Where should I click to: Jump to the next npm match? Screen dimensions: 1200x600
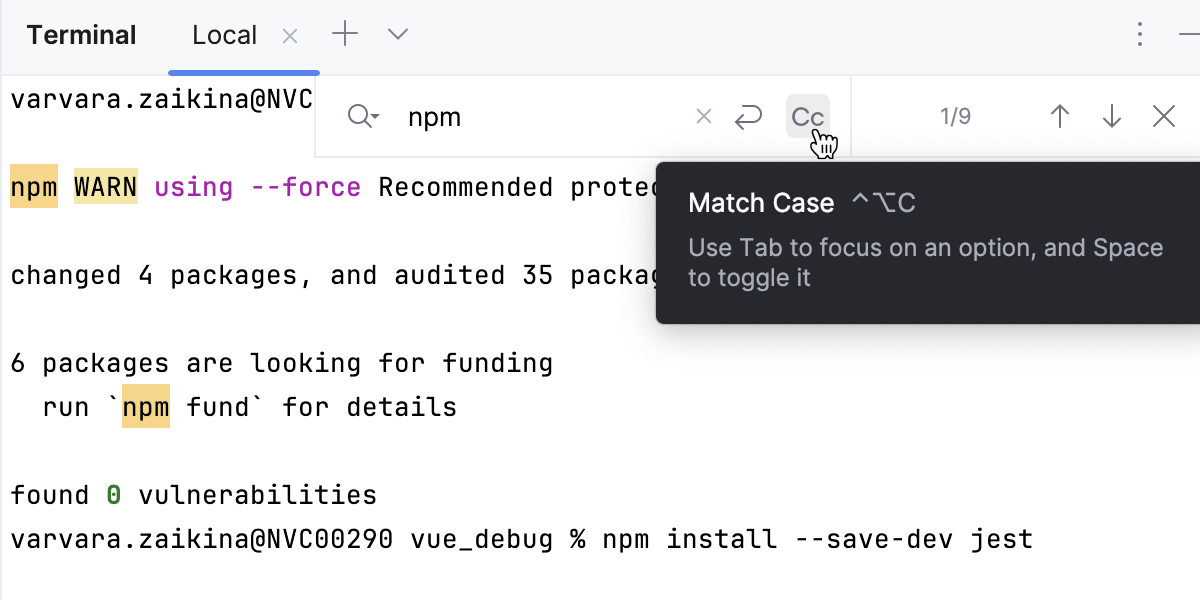(1111, 116)
